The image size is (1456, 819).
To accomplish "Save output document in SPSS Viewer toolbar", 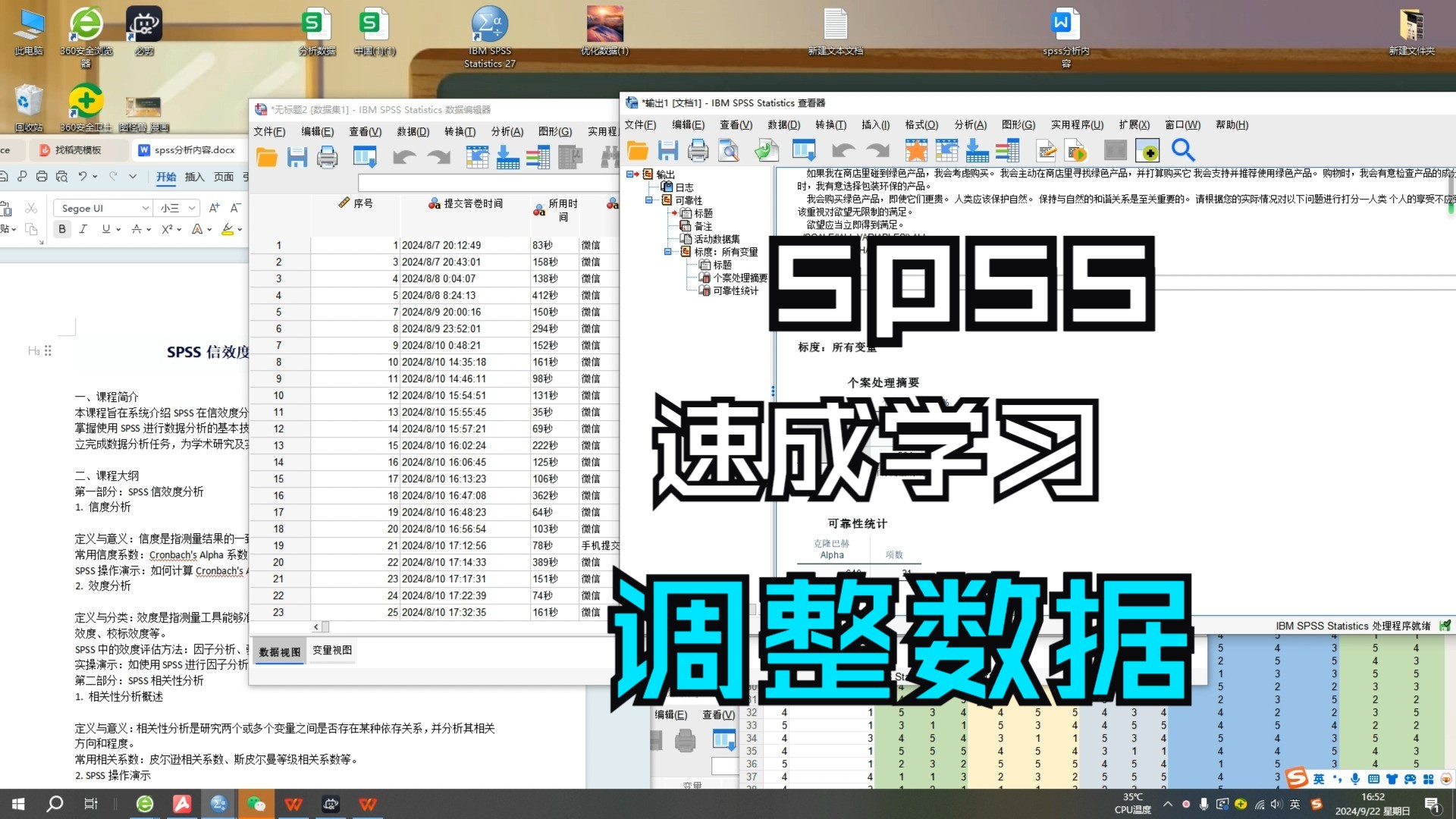I will click(x=668, y=151).
